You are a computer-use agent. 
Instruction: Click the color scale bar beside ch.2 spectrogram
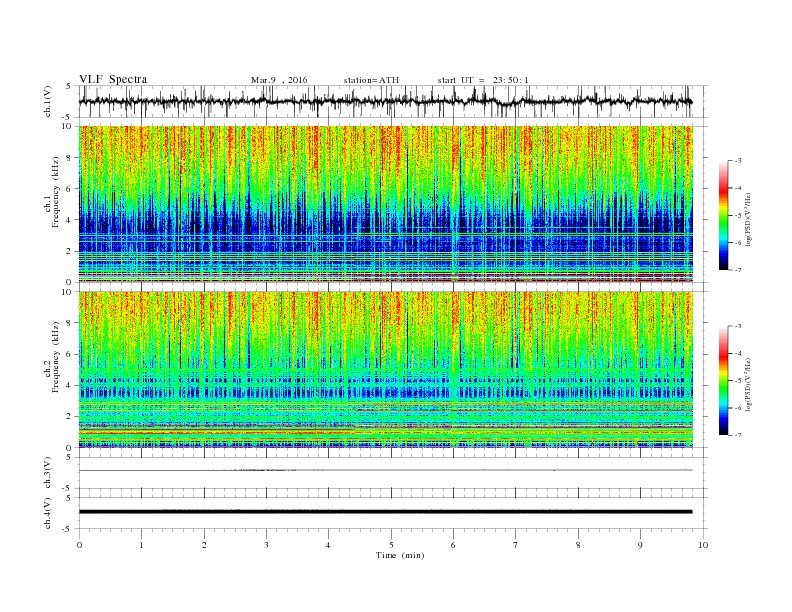pos(723,381)
